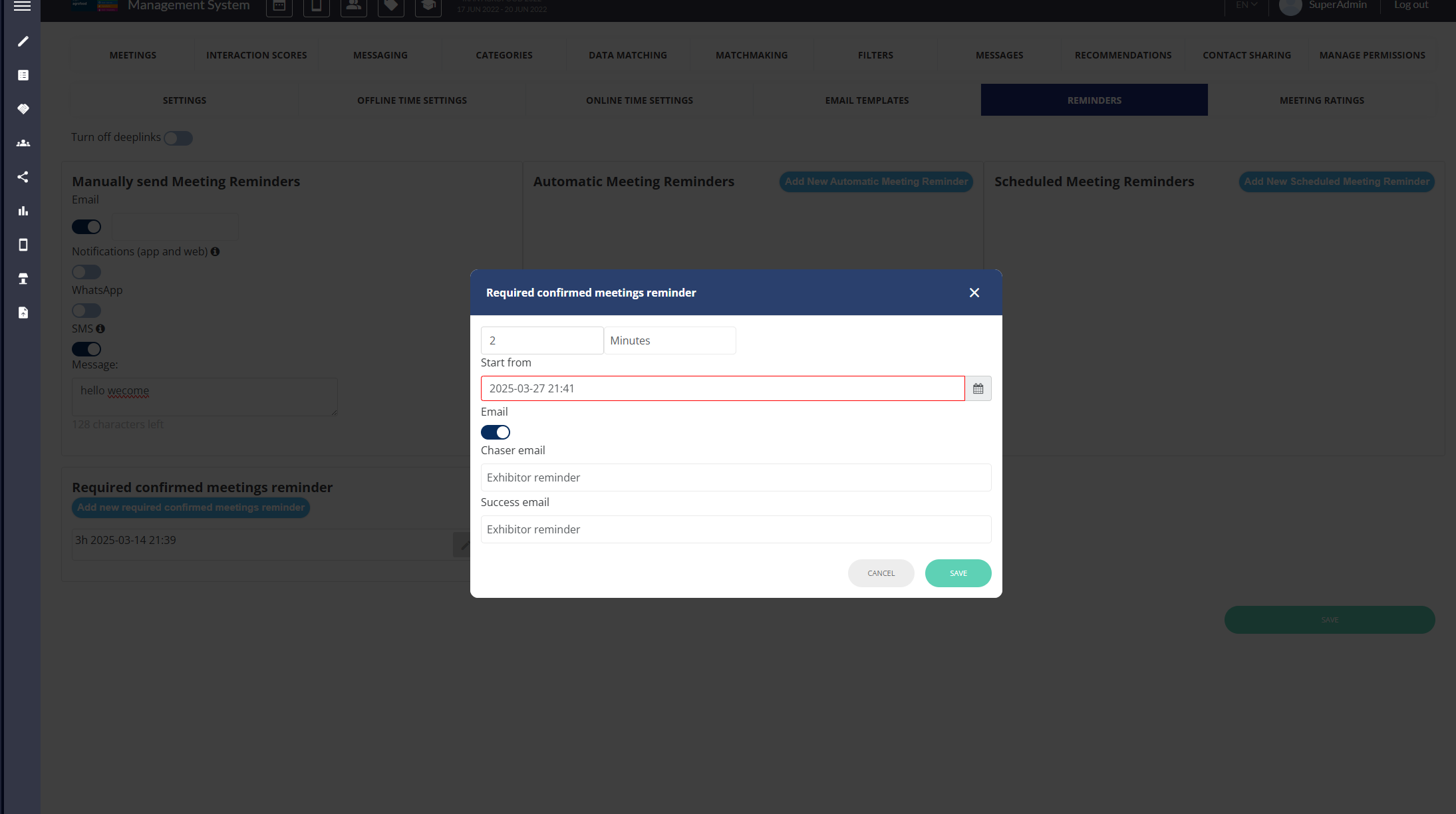Viewport: 1456px width, 814px height.
Task: Click the hamburger menu icon
Action: click(22, 6)
